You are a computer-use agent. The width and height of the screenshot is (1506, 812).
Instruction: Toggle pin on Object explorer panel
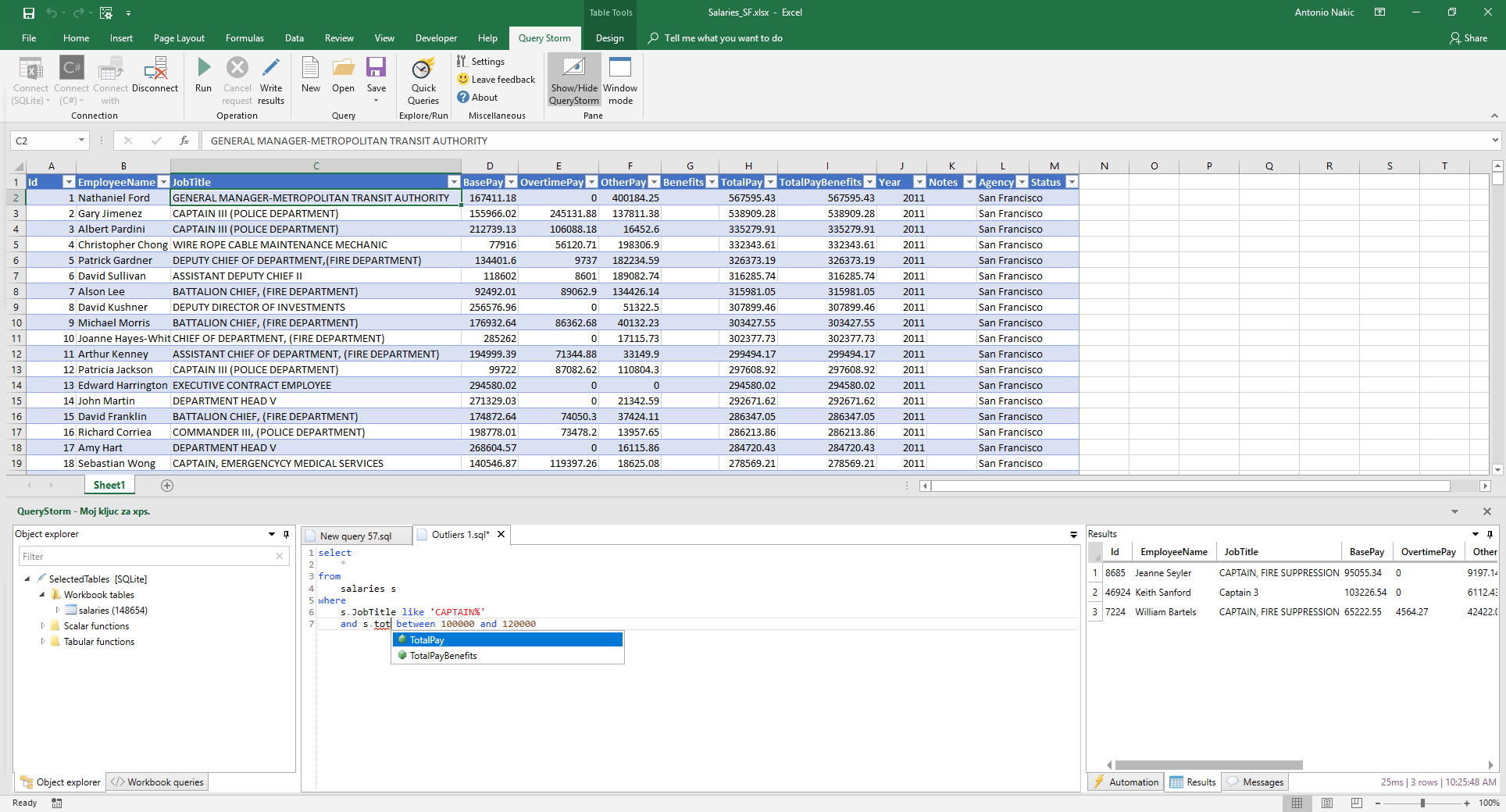(x=287, y=534)
